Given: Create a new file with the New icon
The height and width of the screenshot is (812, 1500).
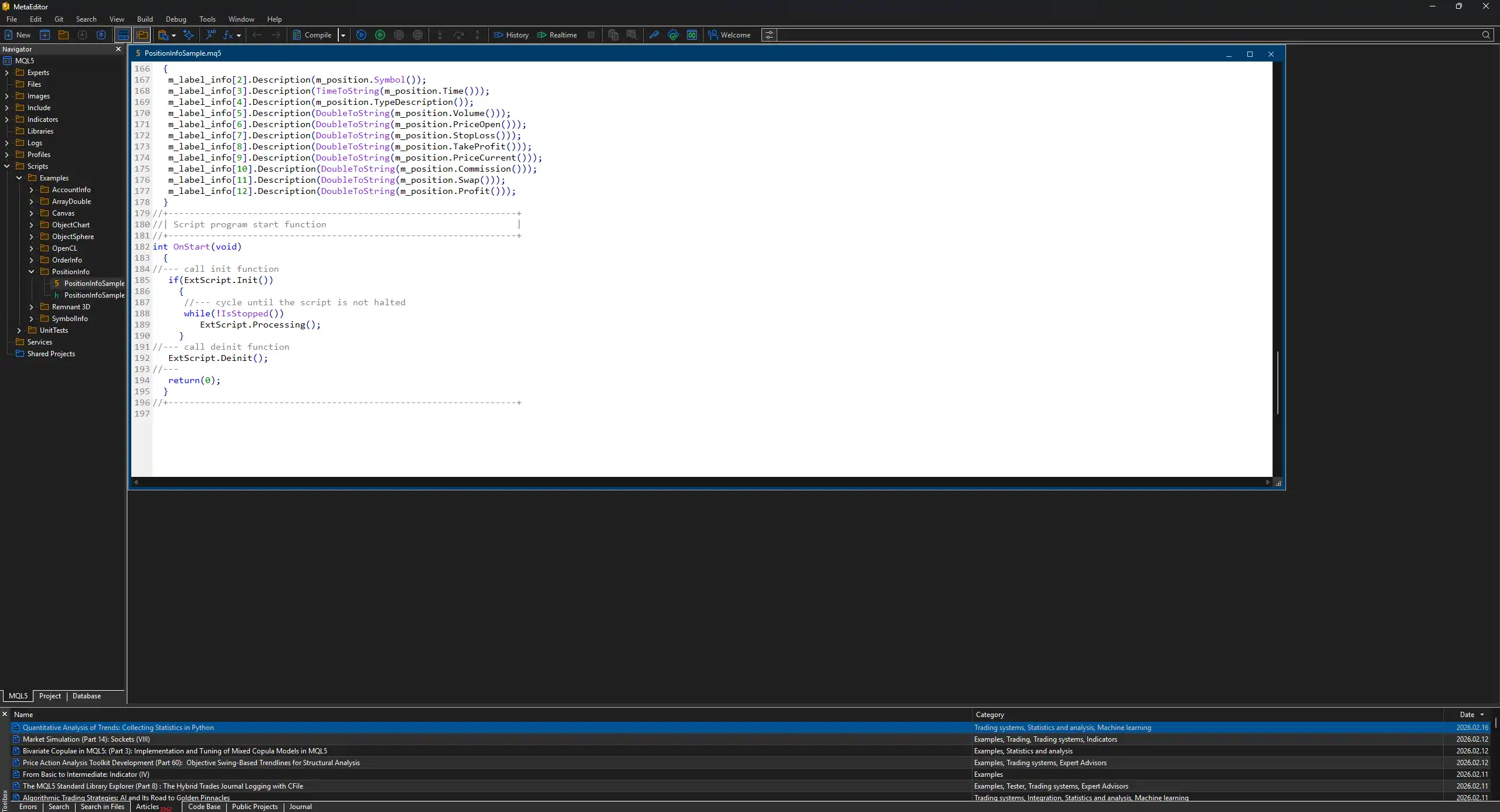Looking at the screenshot, I should (x=18, y=35).
